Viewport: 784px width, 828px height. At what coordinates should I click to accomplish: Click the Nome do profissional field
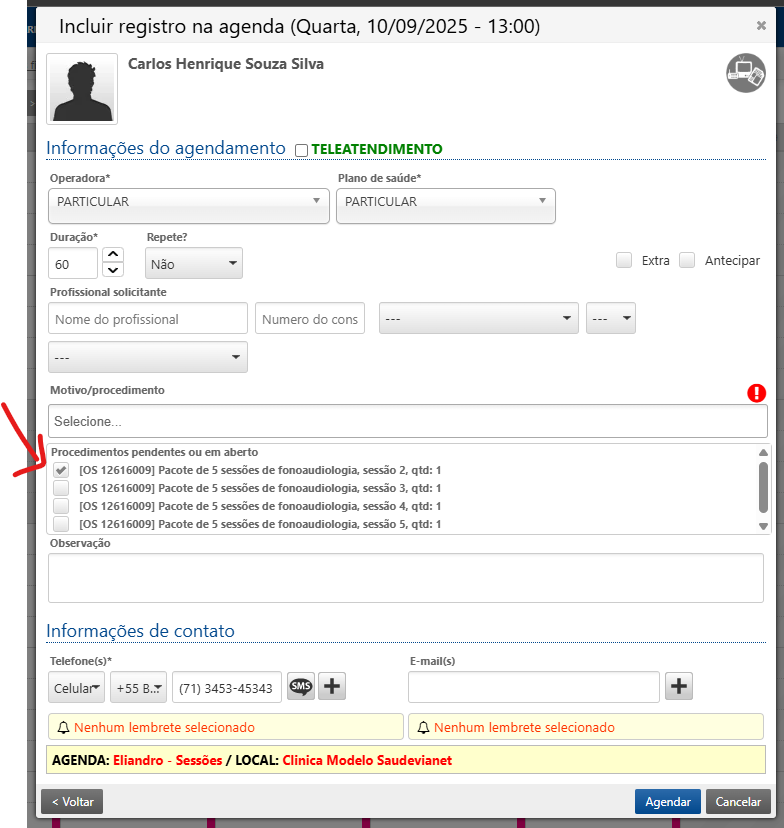click(148, 318)
